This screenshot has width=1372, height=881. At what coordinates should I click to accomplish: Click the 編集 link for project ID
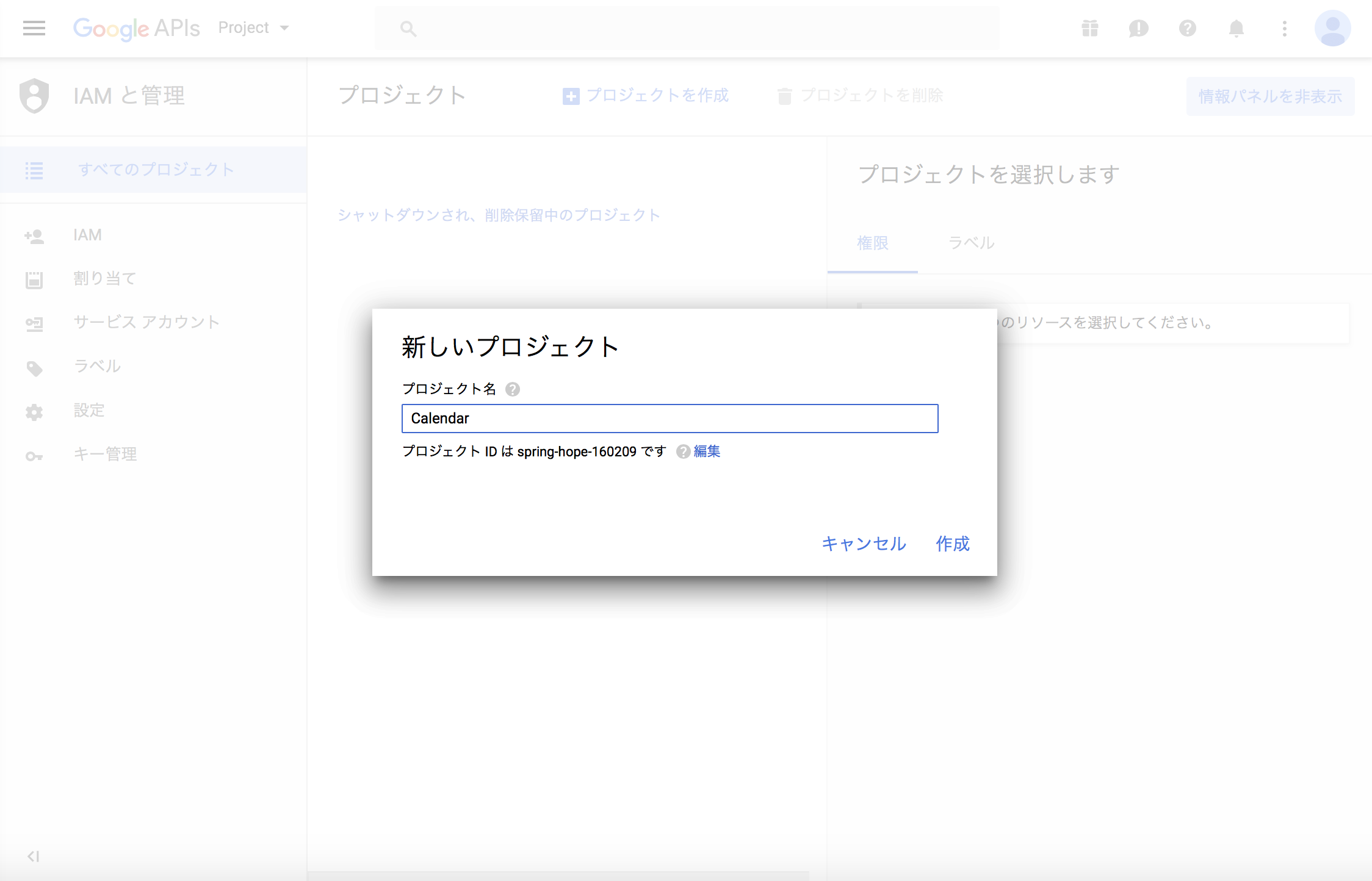tap(707, 451)
